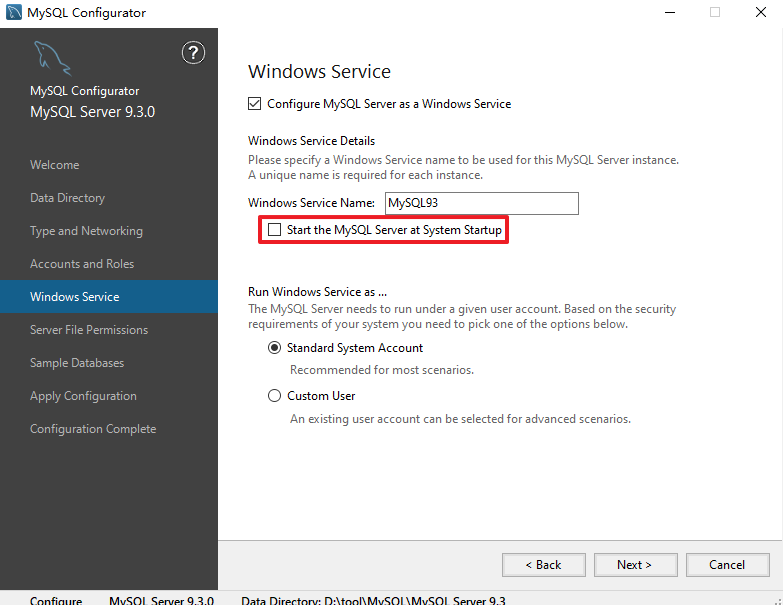Screen dimensions: 783x605
Task: Select the Windows Service step in sidebar
Action: click(109, 297)
